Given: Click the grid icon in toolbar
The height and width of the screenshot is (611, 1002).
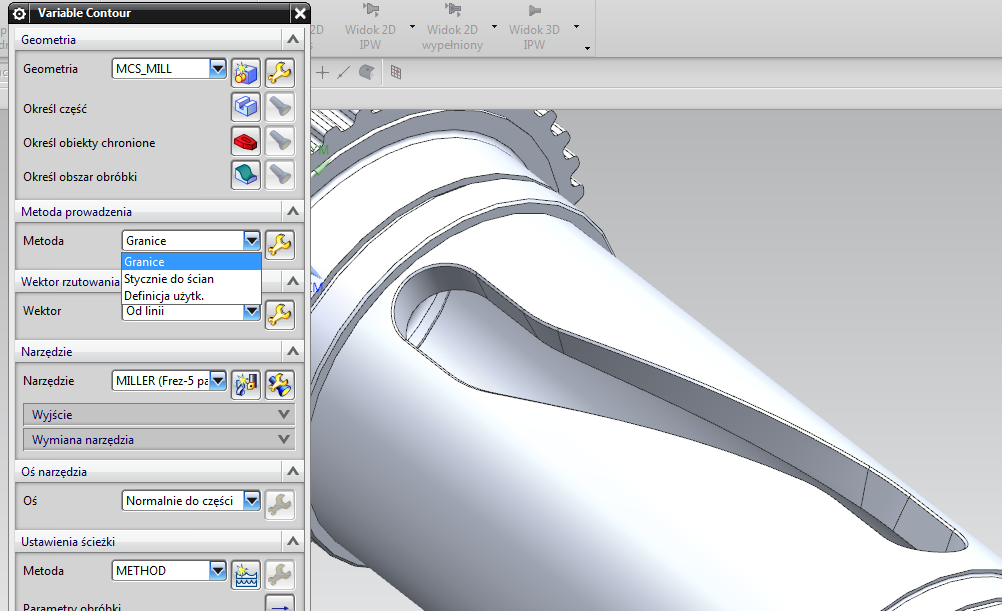Looking at the screenshot, I should tap(396, 73).
